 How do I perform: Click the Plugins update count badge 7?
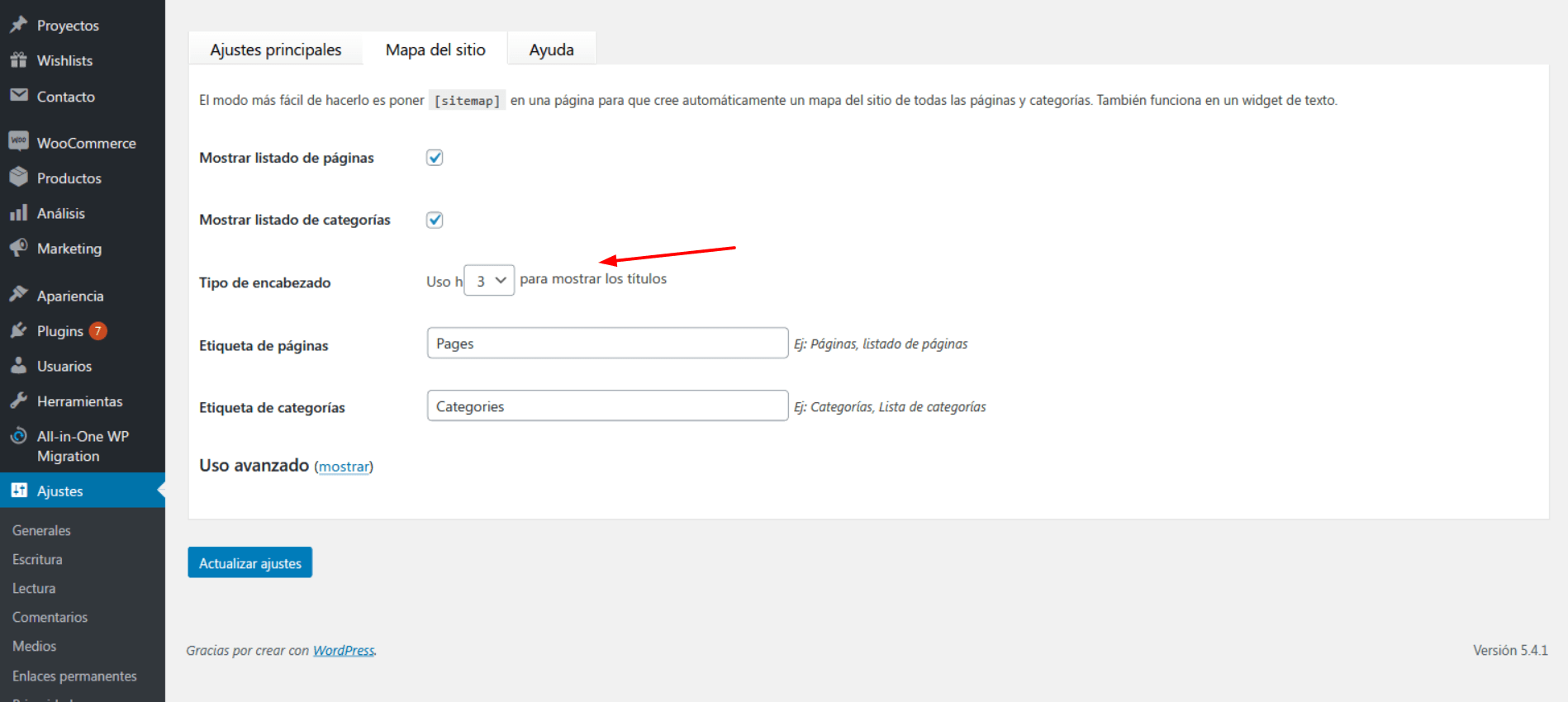pyautogui.click(x=98, y=331)
